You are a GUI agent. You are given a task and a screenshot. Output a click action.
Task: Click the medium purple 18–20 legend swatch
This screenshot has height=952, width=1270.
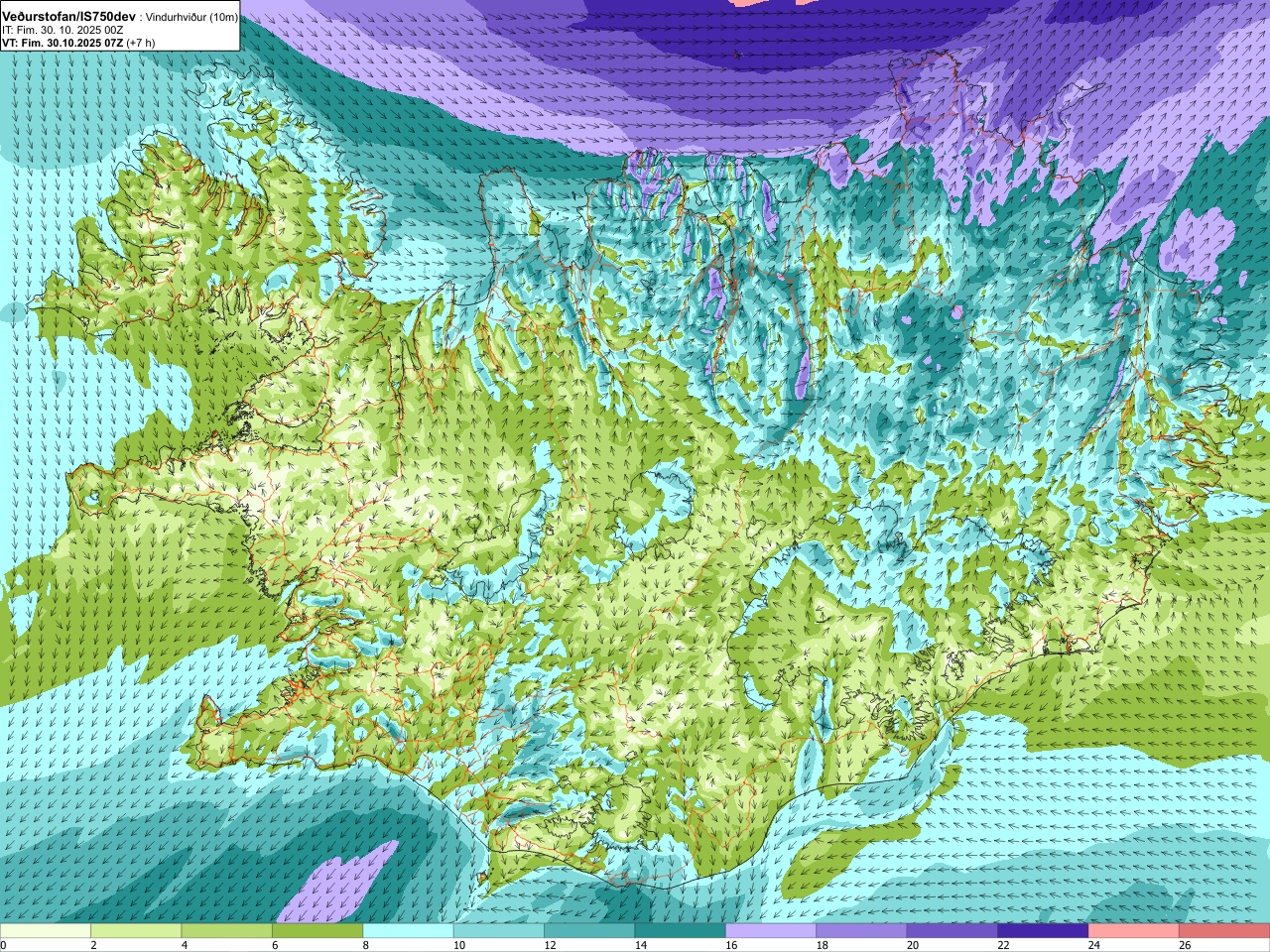(862, 931)
